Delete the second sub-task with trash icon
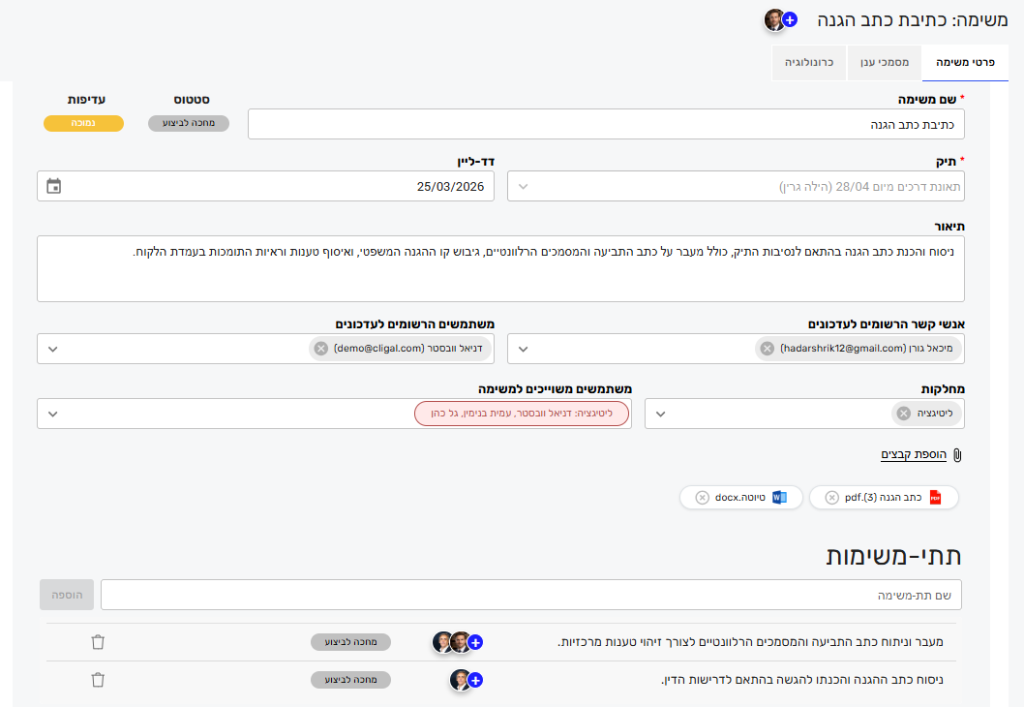Viewport: 1024px width, 707px height. pos(97,680)
